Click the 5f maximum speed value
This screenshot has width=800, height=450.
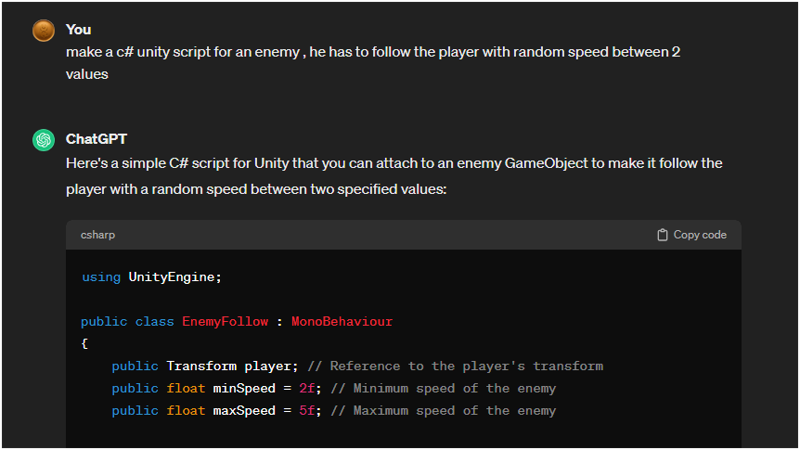tap(307, 411)
